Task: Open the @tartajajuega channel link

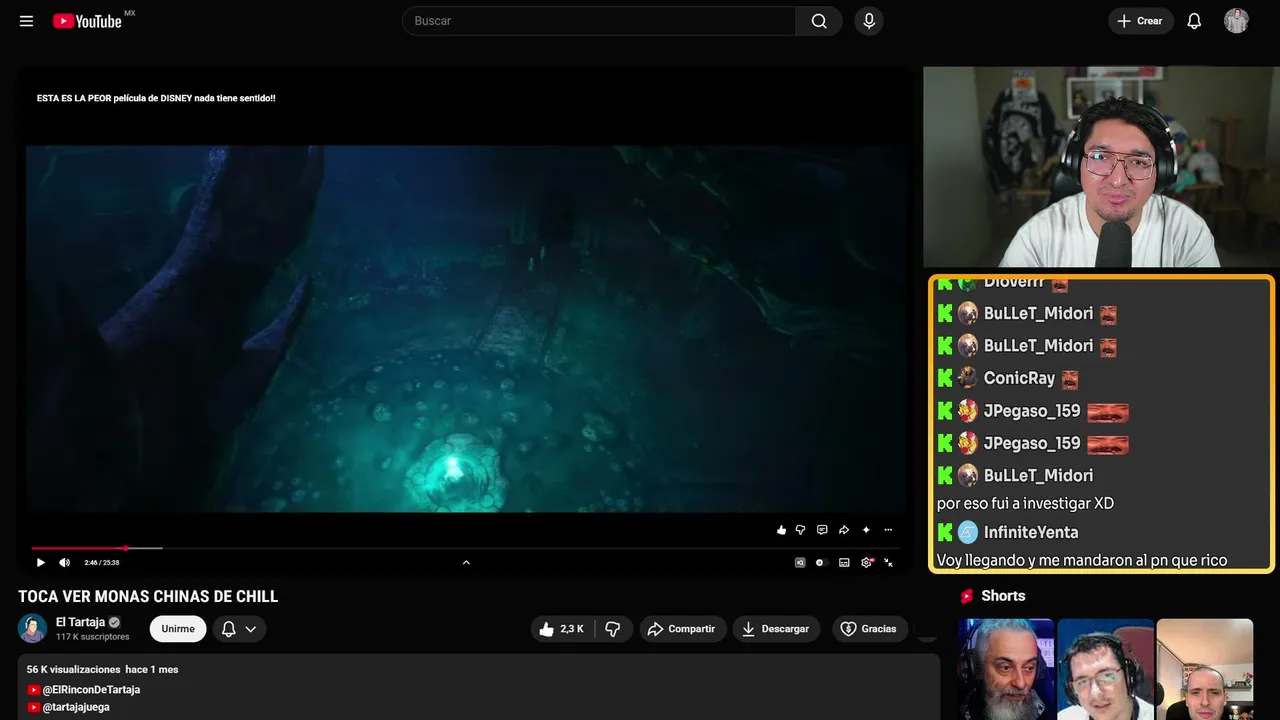Action: point(76,707)
